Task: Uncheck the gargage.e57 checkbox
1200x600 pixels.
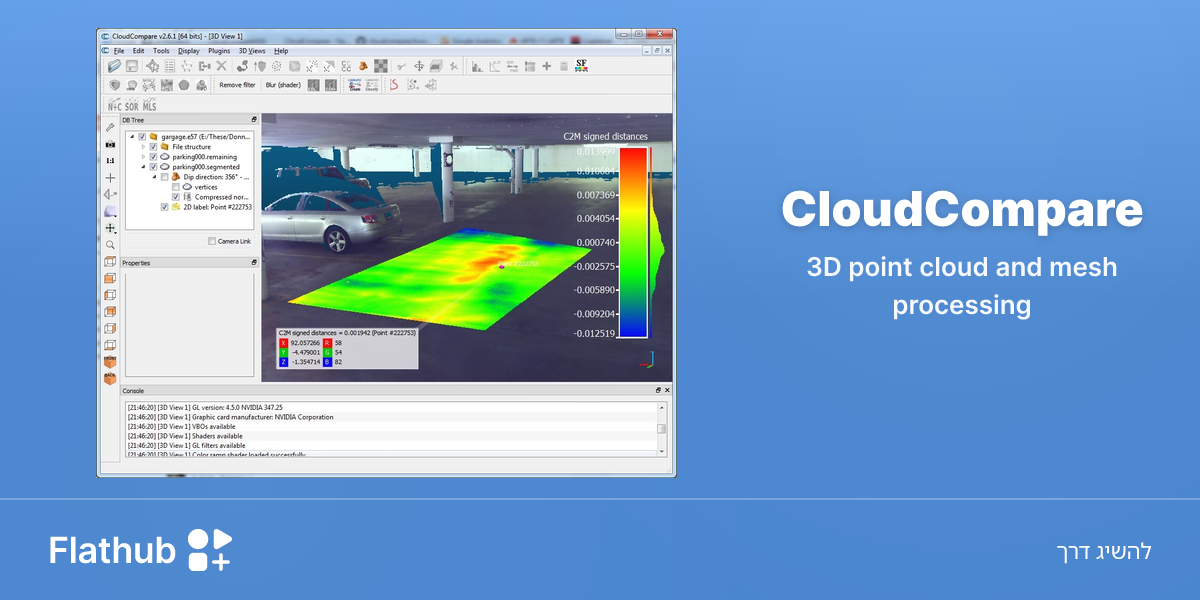Action: click(142, 136)
